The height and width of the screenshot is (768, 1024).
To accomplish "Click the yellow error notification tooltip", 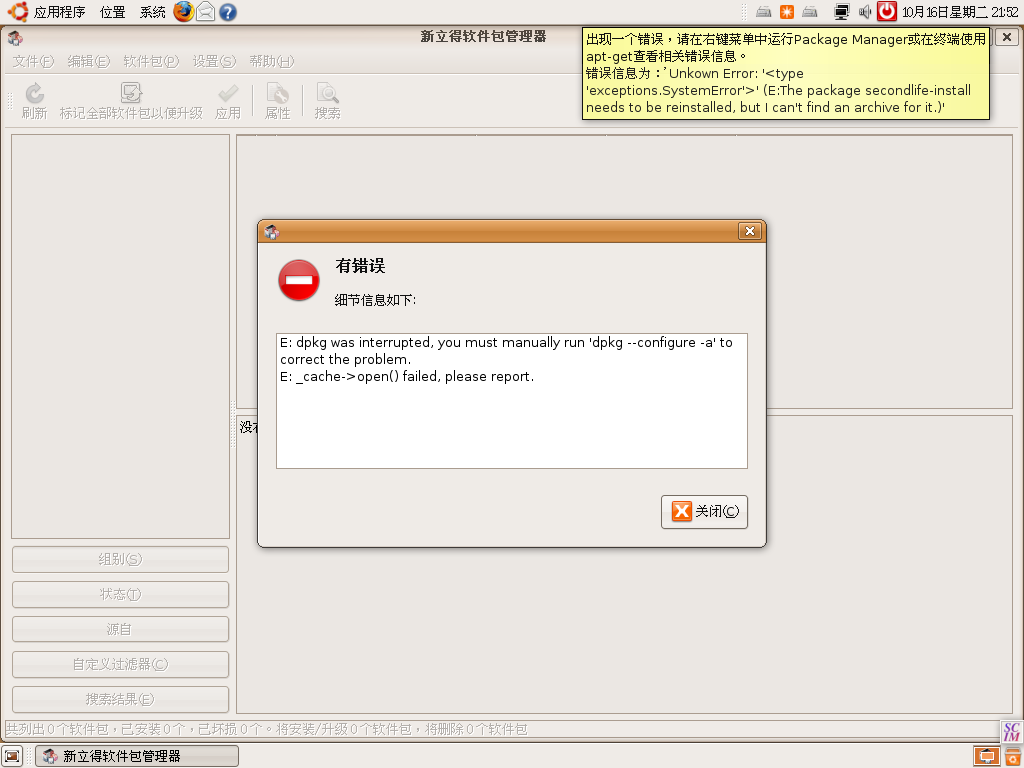I will pos(786,73).
